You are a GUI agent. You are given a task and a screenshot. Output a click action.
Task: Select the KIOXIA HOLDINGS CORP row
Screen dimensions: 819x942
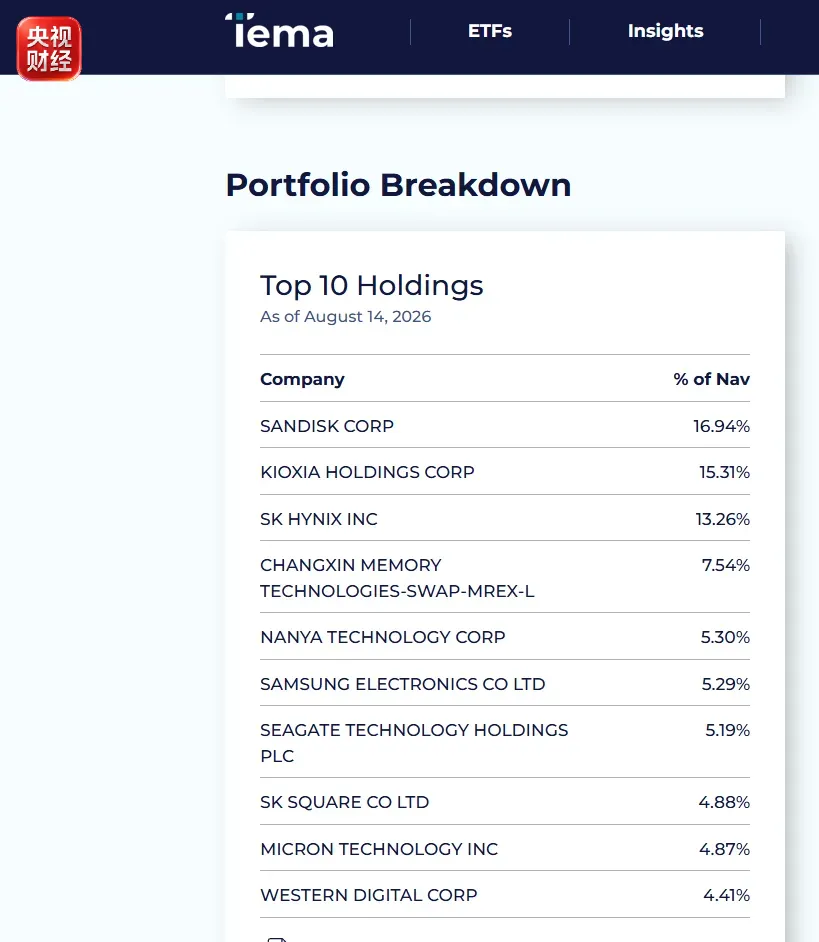tap(505, 472)
